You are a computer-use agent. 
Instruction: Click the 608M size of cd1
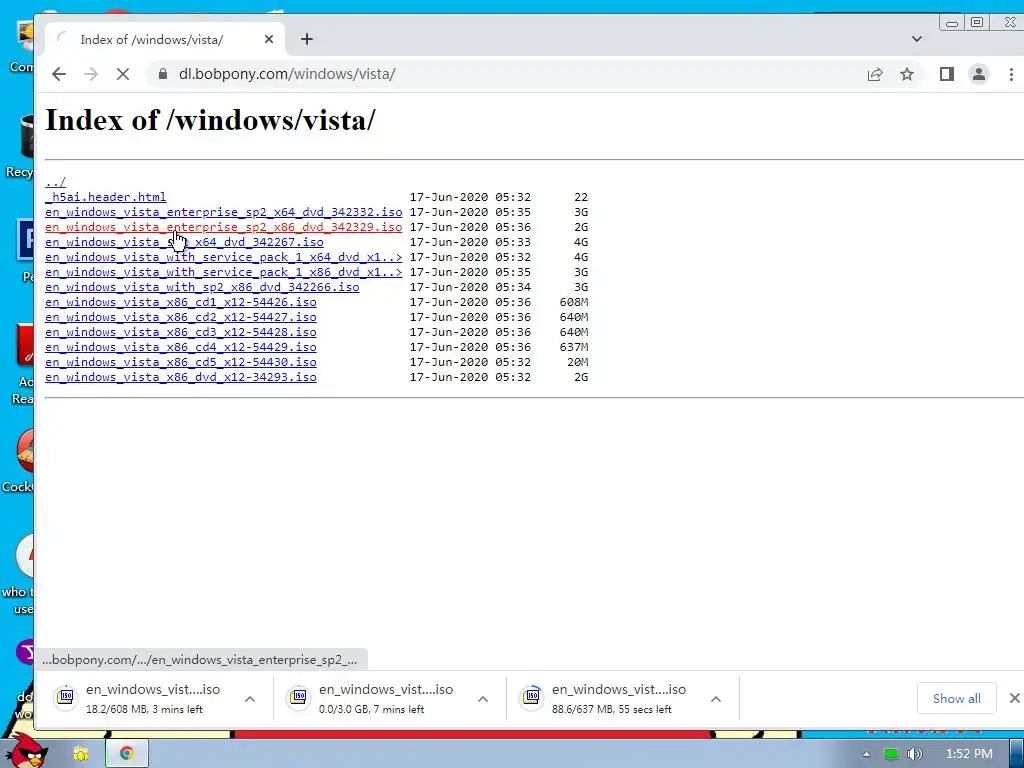click(574, 302)
